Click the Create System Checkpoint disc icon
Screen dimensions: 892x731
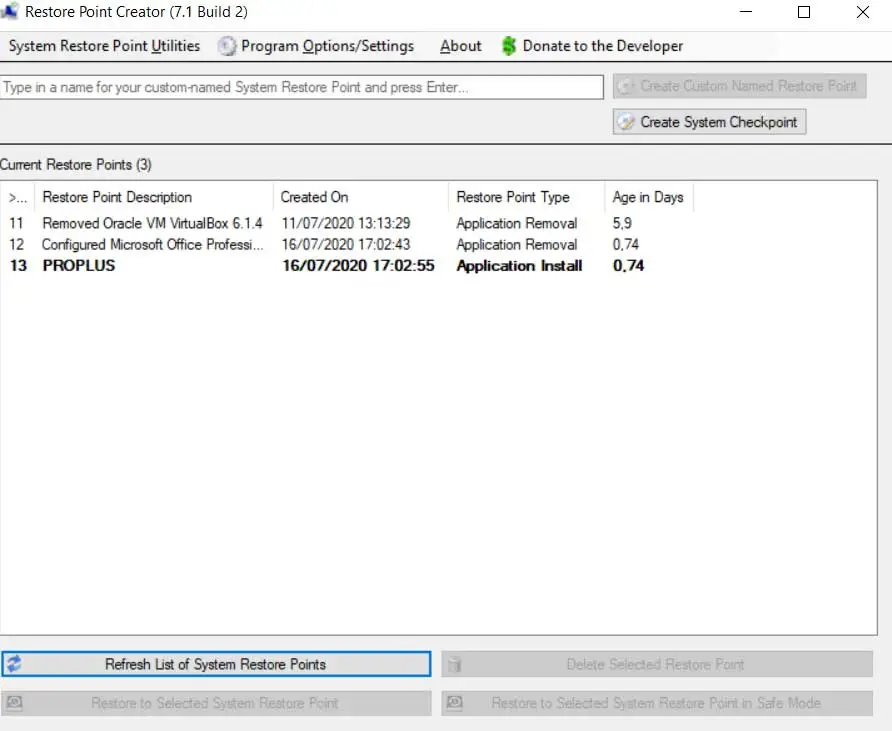point(626,122)
